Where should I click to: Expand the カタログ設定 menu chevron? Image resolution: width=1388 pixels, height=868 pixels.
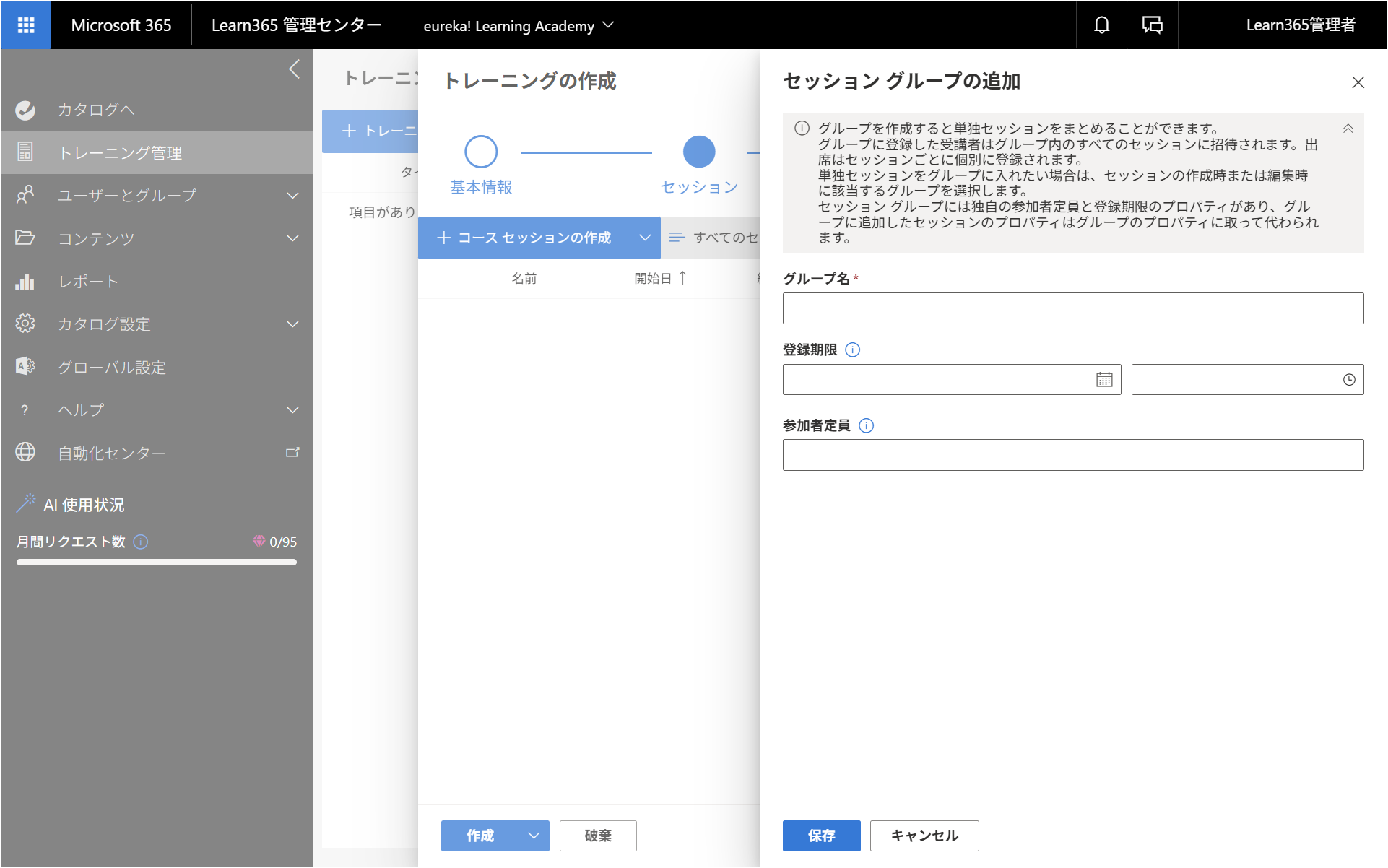(x=292, y=324)
